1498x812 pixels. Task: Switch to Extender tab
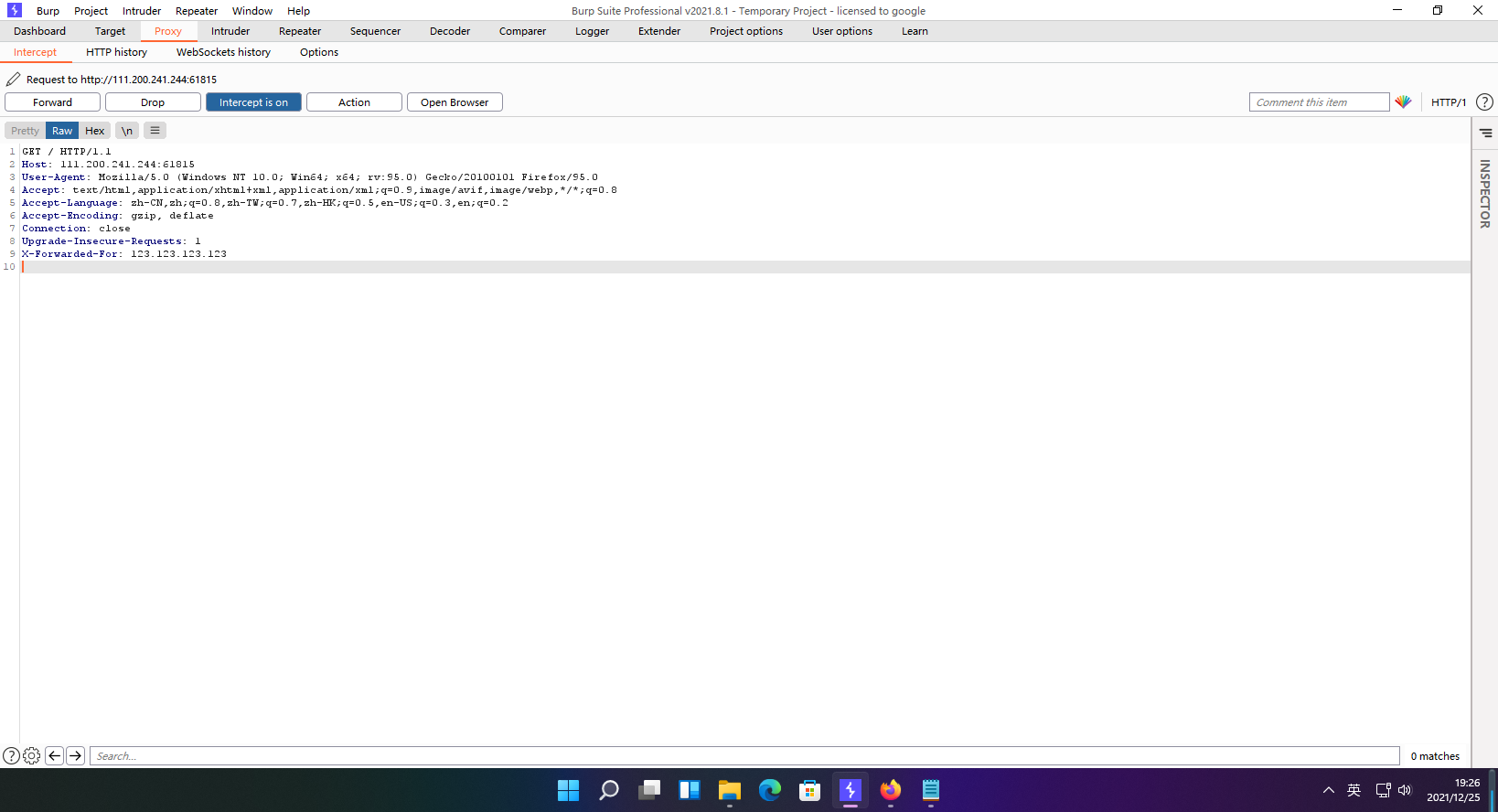coord(659,31)
